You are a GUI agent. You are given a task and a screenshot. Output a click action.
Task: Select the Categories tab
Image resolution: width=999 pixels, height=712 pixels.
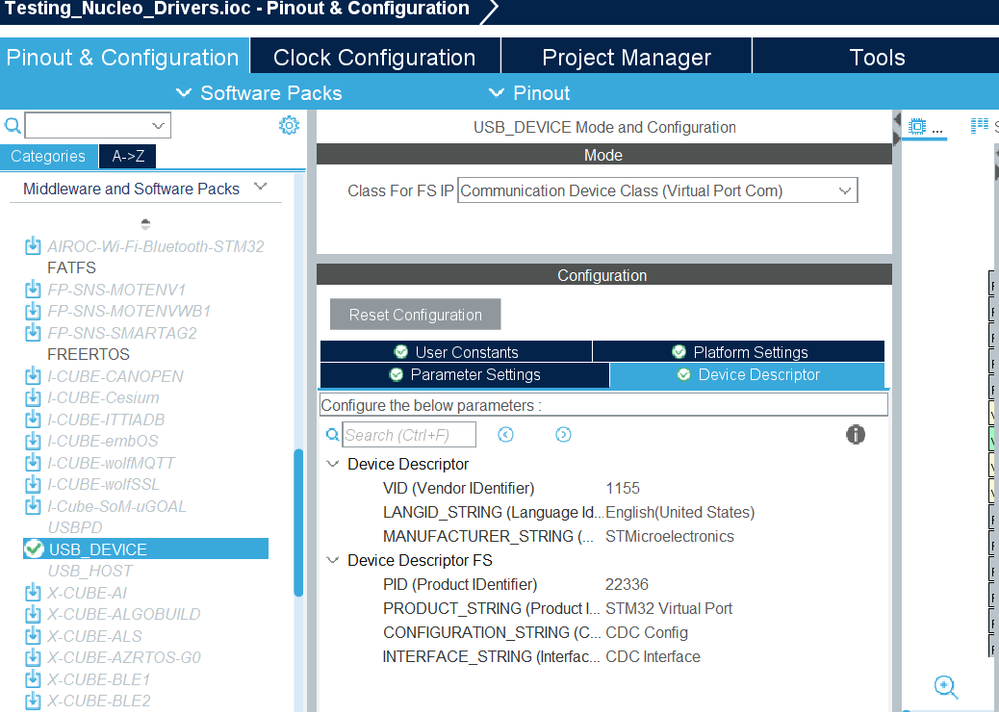[x=48, y=156]
